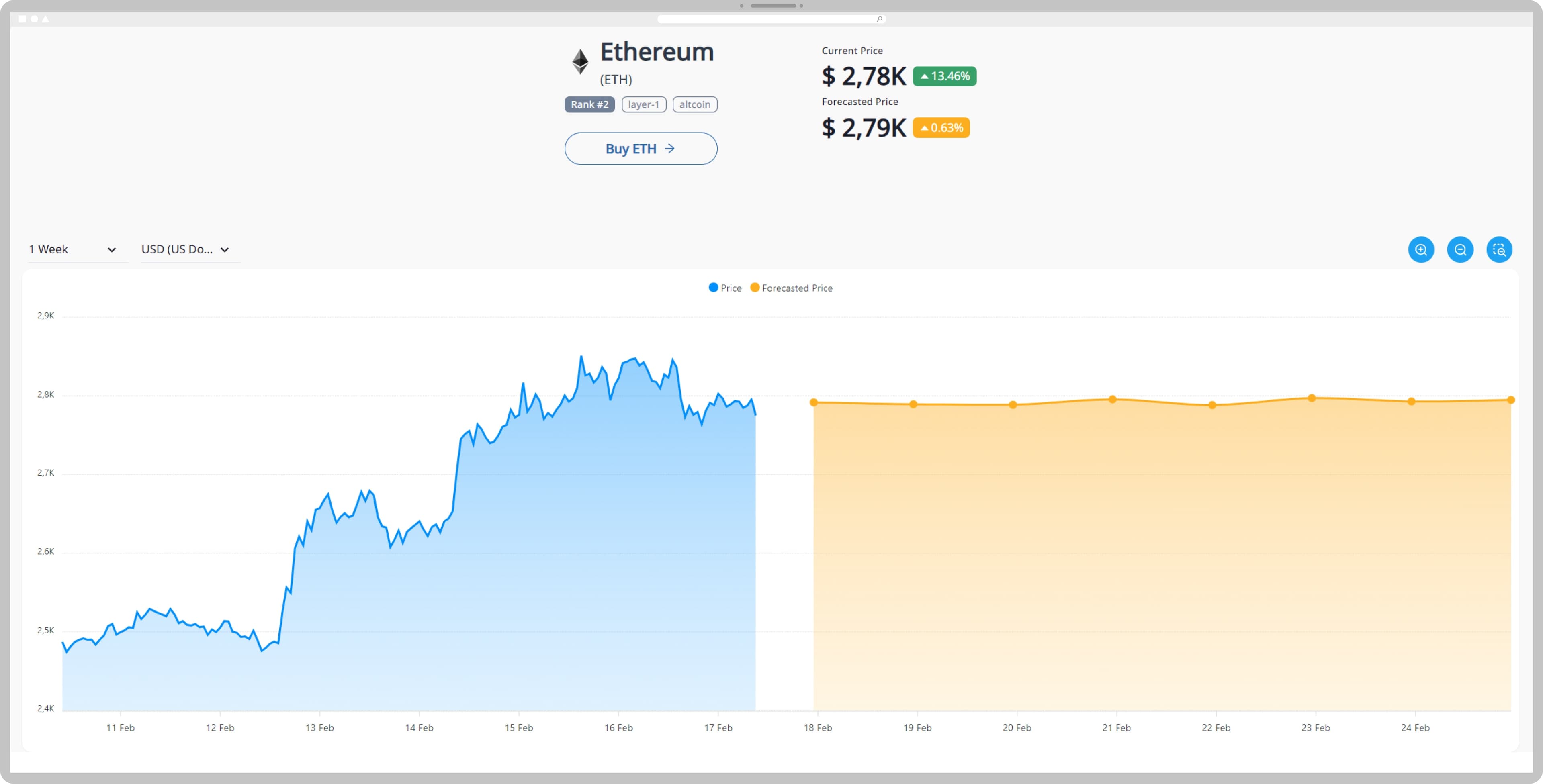Click the Forecasted Price label above $2,79K
The height and width of the screenshot is (784, 1543).
tap(859, 102)
